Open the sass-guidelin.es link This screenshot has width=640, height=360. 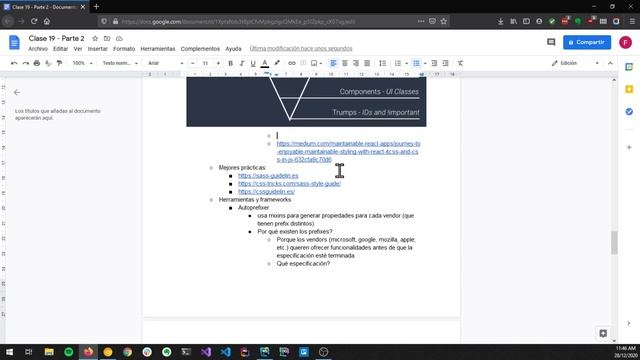coord(268,176)
